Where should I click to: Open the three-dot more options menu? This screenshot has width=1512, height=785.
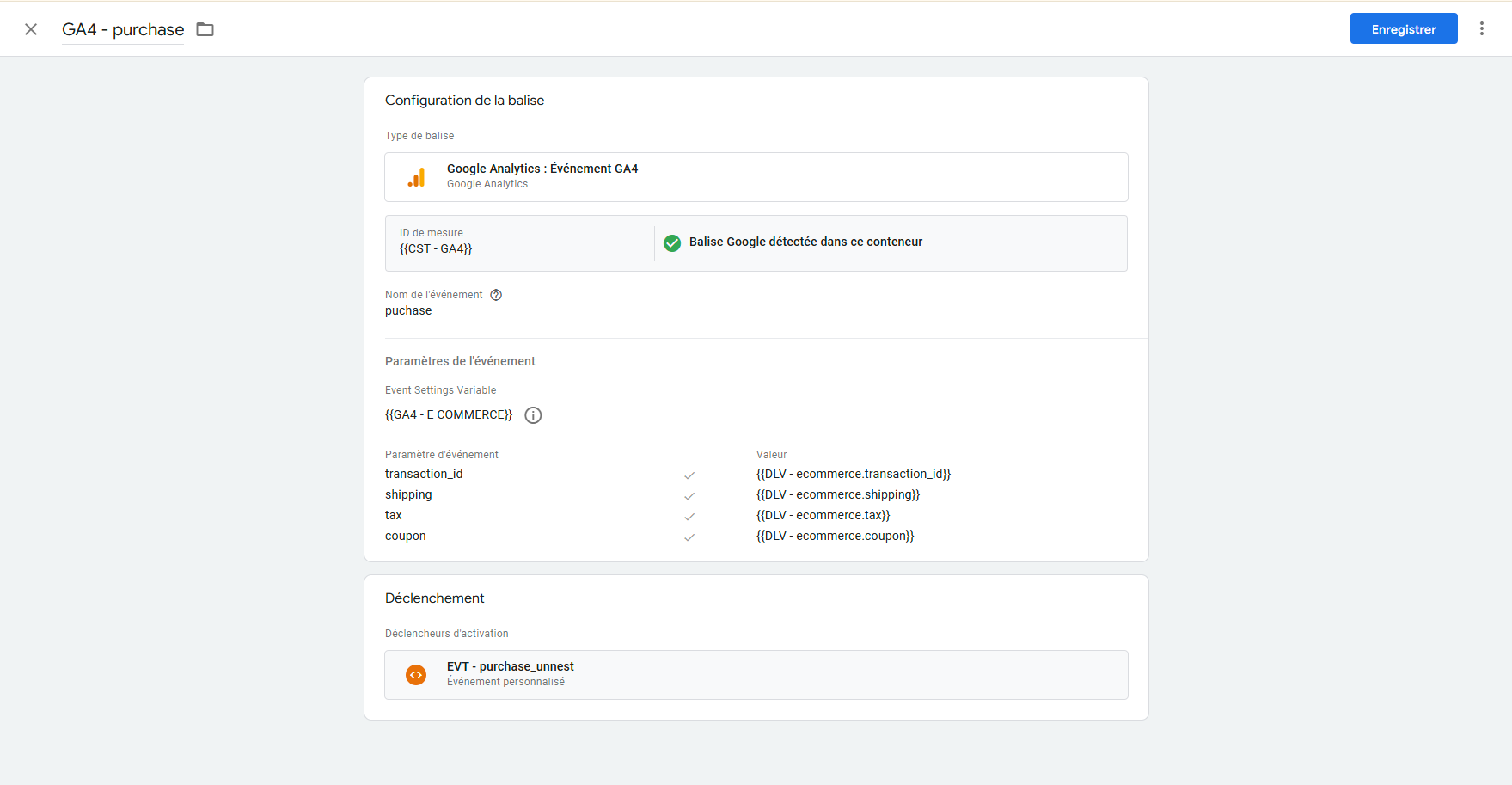(1482, 28)
